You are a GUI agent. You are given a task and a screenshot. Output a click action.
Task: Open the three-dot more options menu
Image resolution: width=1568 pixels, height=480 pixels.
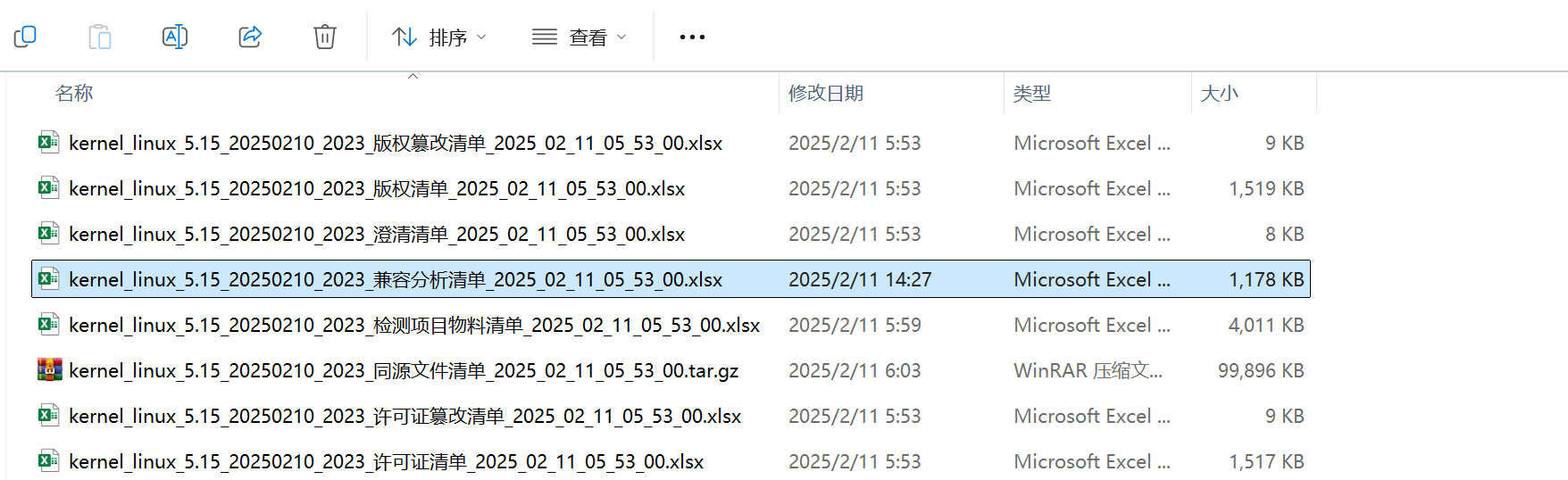pyautogui.click(x=692, y=37)
